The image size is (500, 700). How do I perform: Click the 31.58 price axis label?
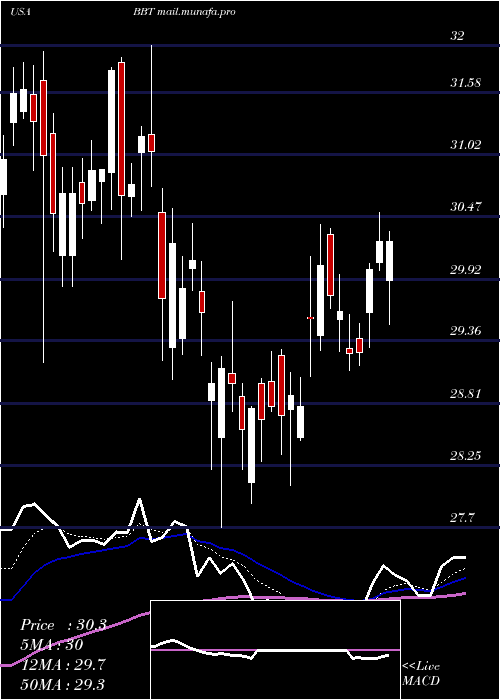click(x=465, y=83)
